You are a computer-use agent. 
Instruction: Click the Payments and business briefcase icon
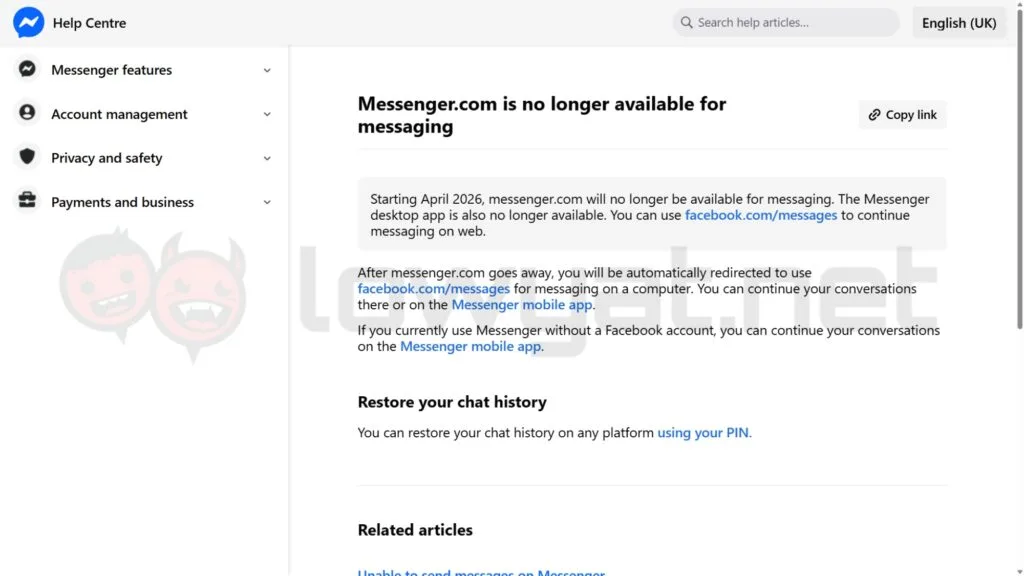[27, 200]
